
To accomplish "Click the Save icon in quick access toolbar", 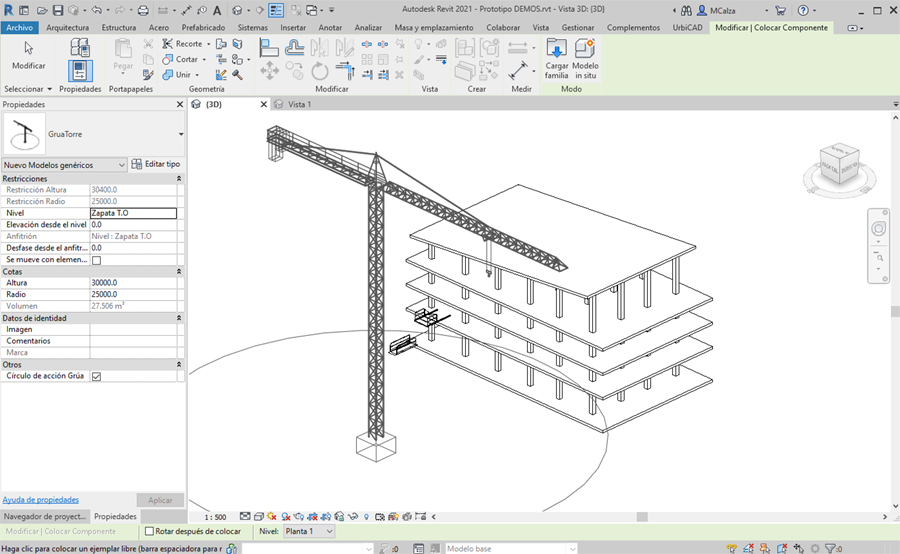I will (57, 10).
